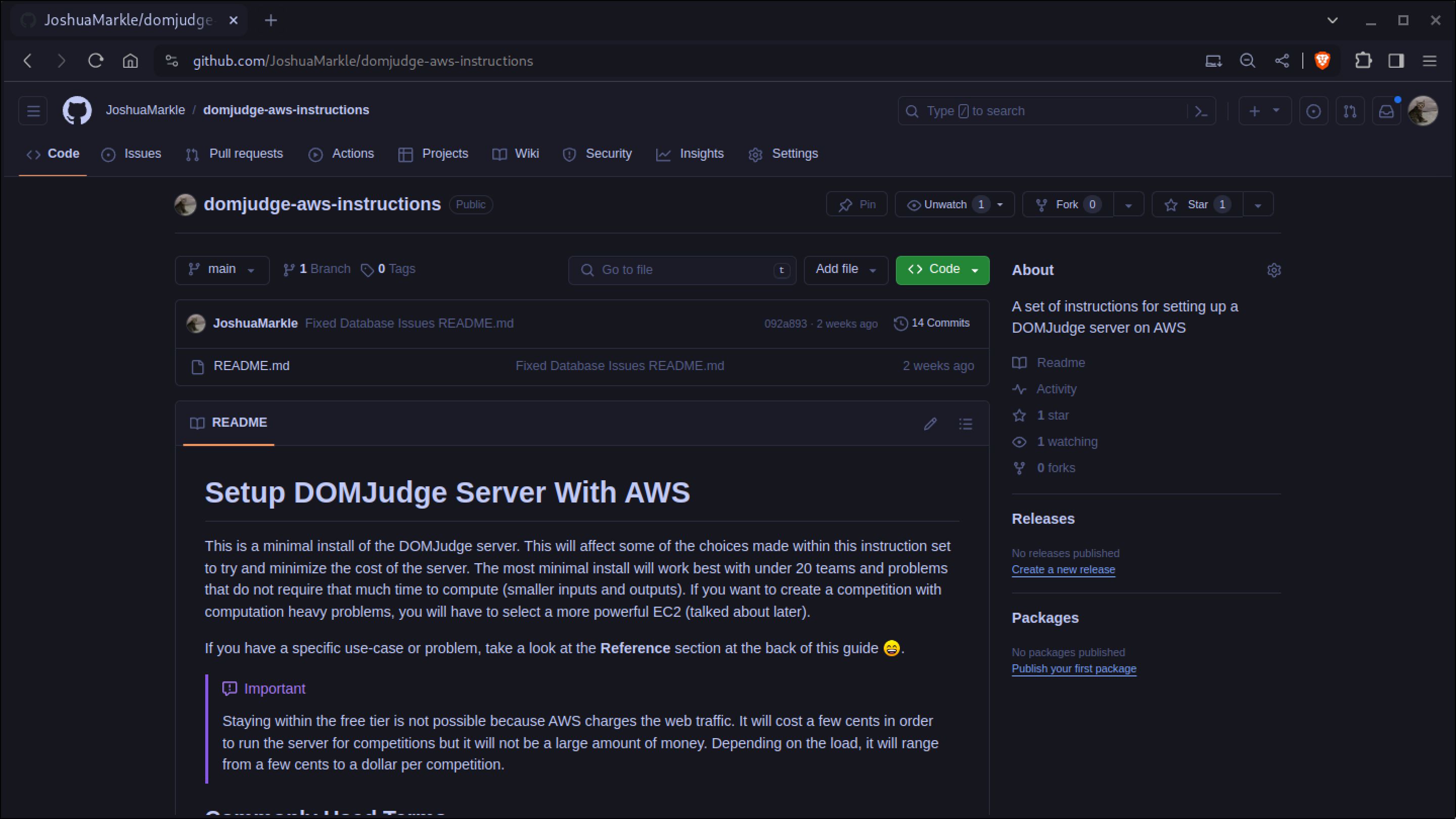Show the README outline icon
The image size is (1456, 819).
click(966, 424)
